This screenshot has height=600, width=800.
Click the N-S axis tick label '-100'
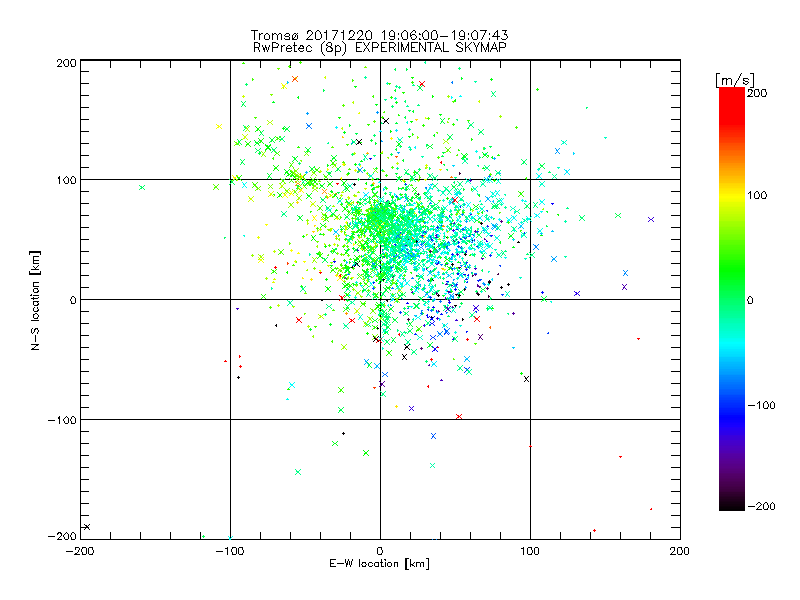62,420
